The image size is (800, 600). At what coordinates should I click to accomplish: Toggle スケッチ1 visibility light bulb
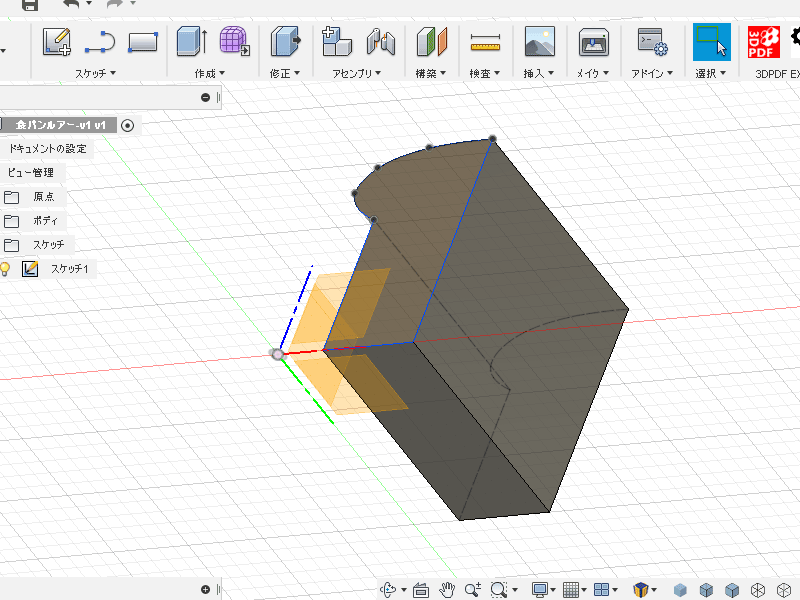click(5, 268)
